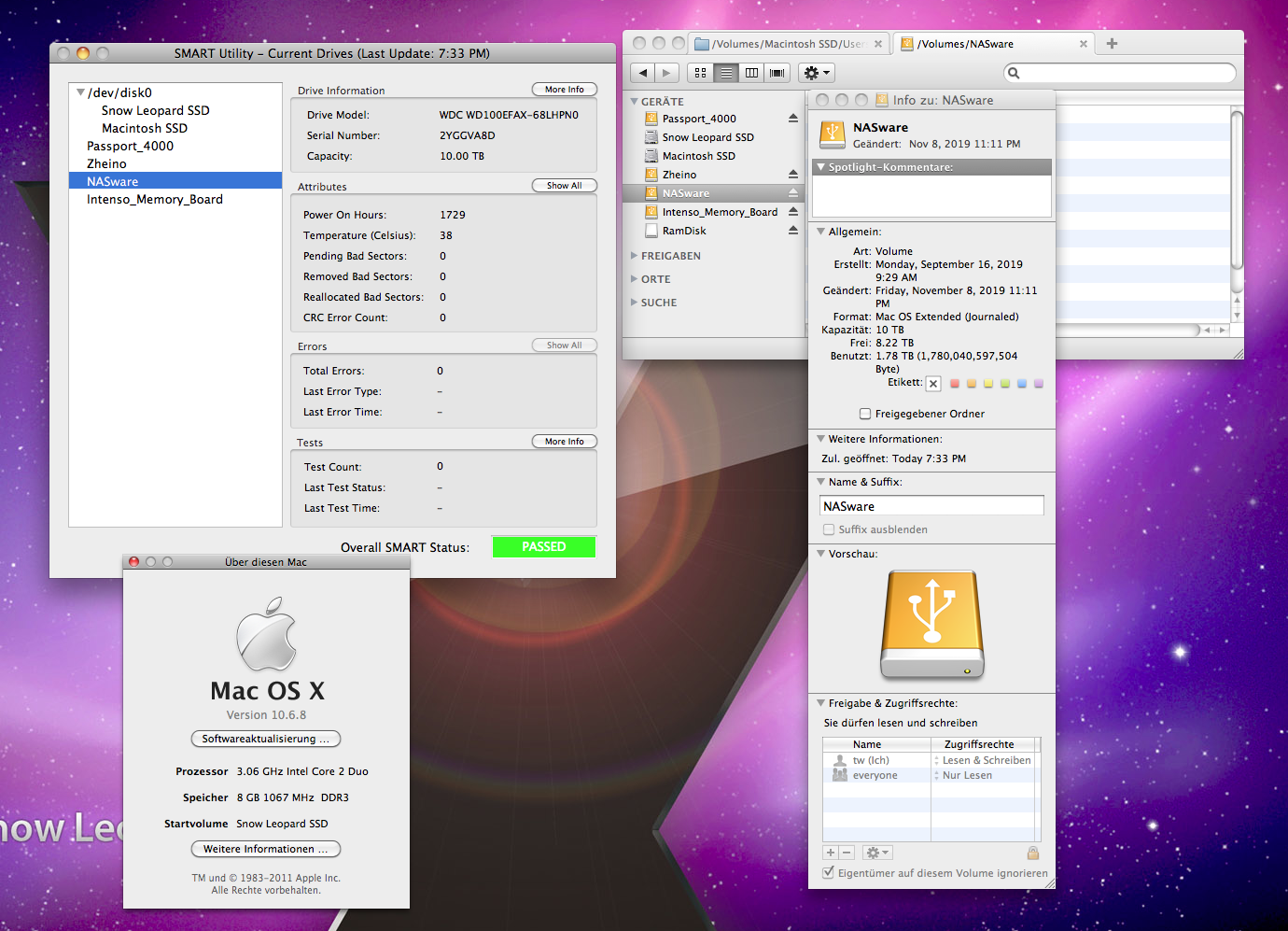Collapse the Vorschau section
Image resolution: width=1288 pixels, height=931 pixels.
coord(820,554)
